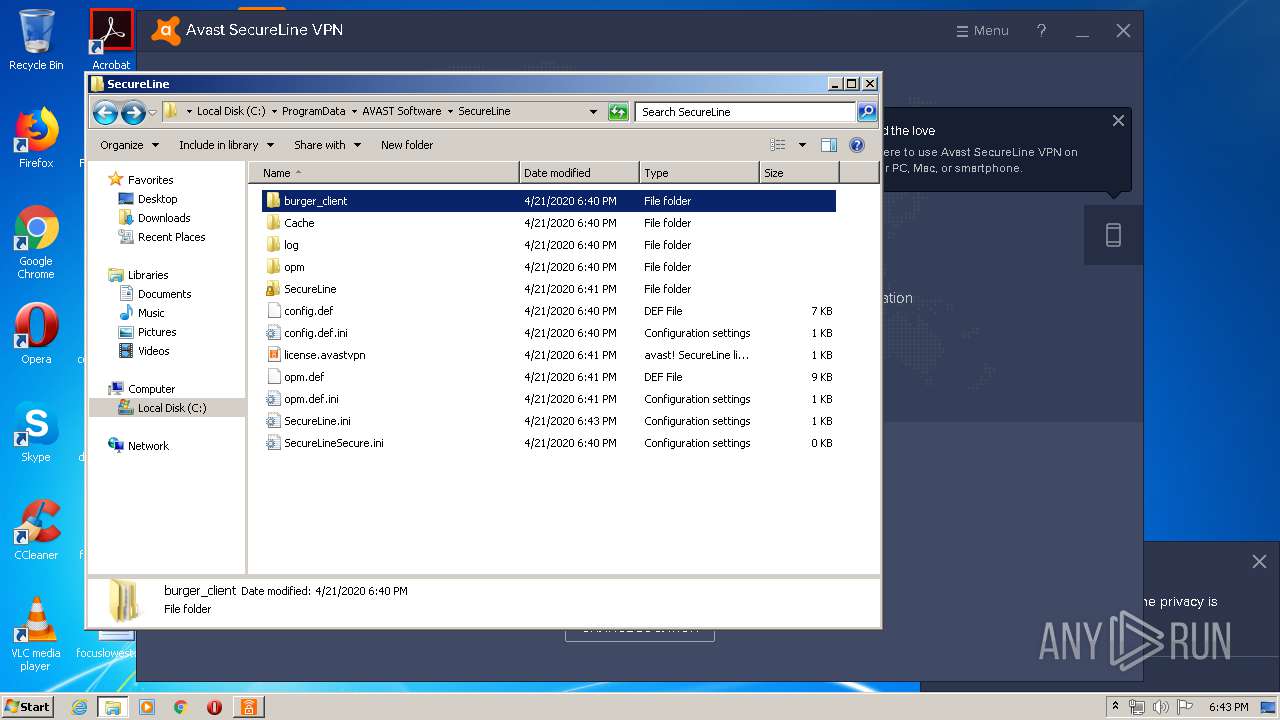Open the view options dropdown arrow
This screenshot has height=720, width=1280.
coord(802,145)
